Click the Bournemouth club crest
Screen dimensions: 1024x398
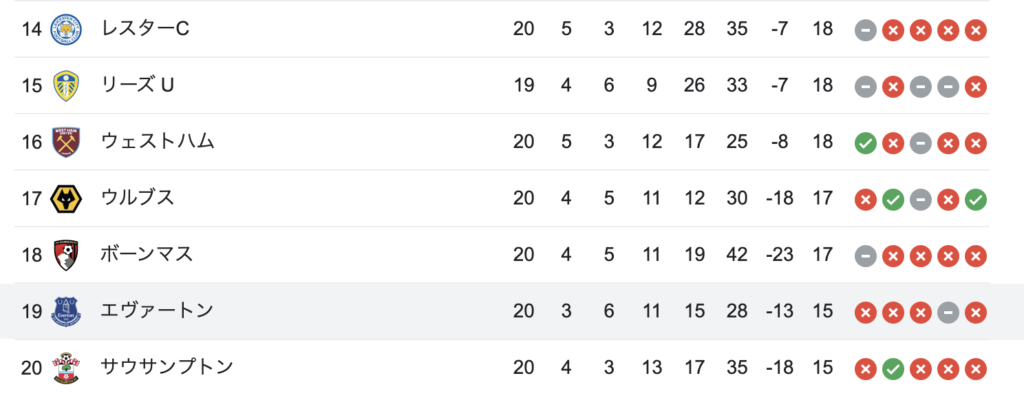click(x=67, y=256)
